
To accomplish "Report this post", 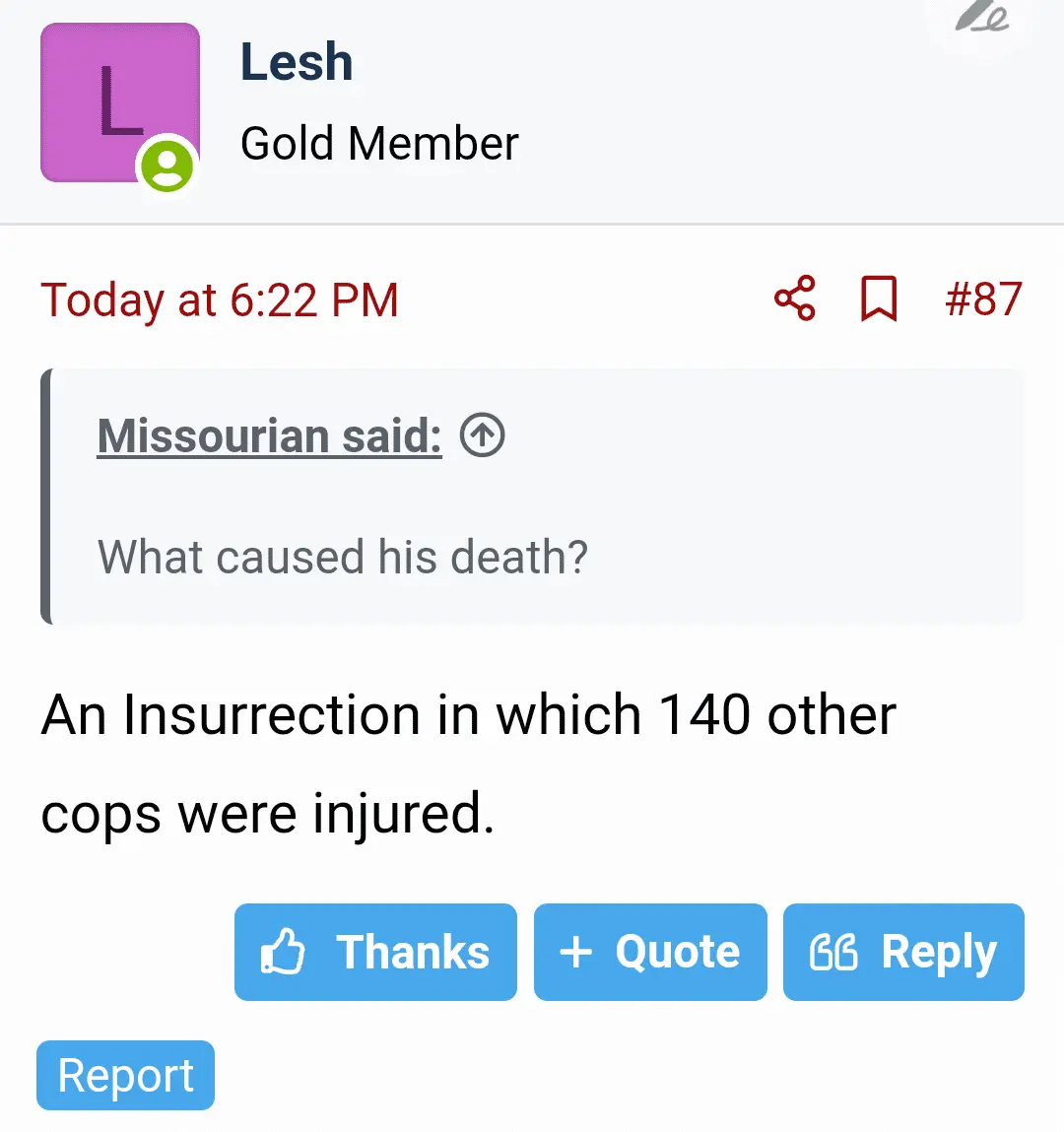I will (125, 1075).
